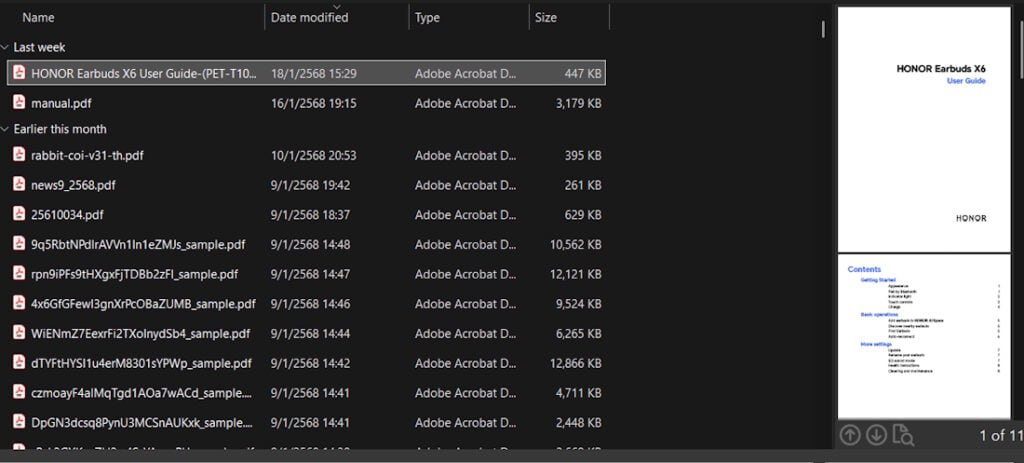Image resolution: width=1024 pixels, height=463 pixels.
Task: Click PDF icon of HONOR Earbuds X6 guide
Action: (19, 73)
